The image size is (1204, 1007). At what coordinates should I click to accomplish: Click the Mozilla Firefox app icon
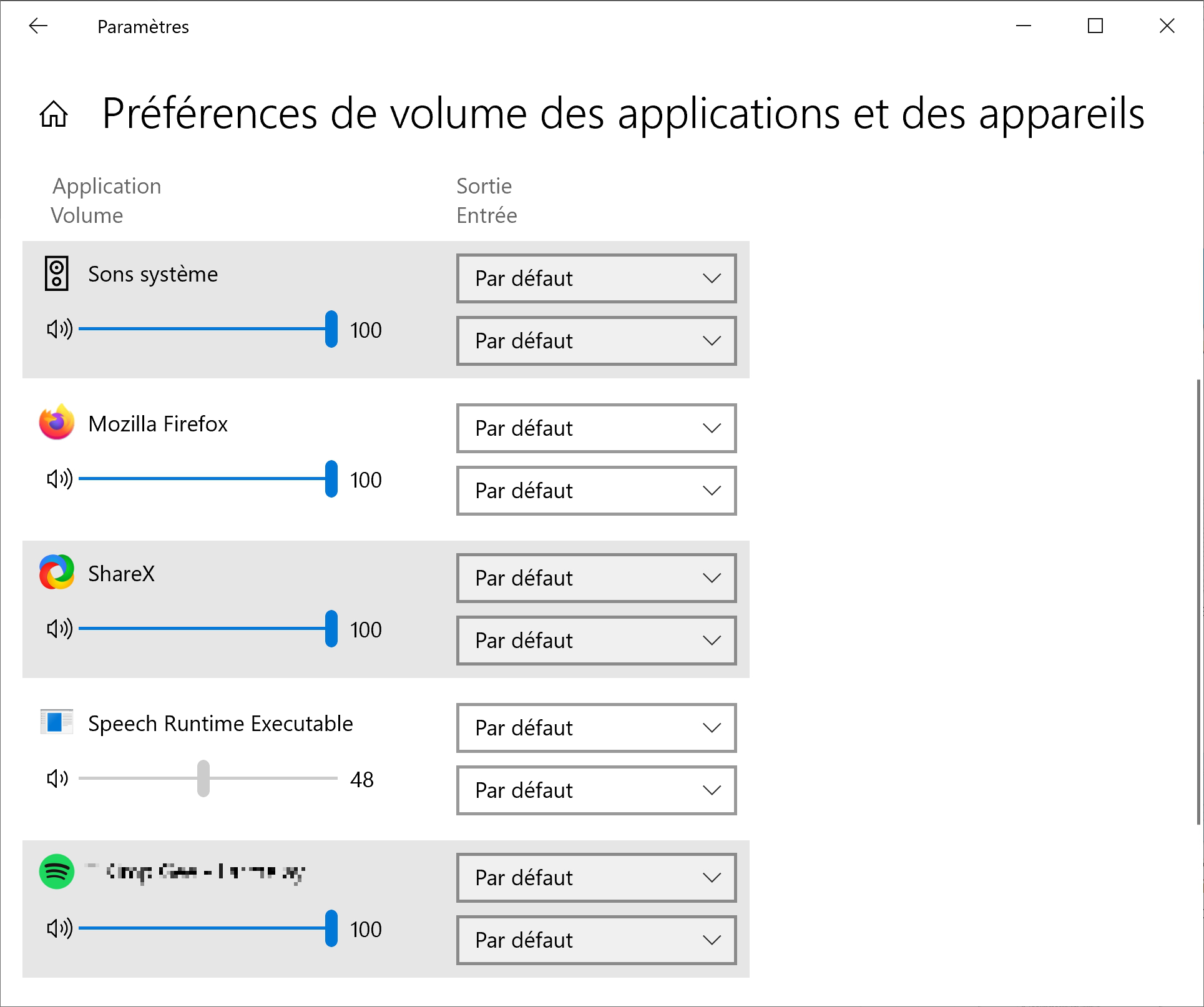pyautogui.click(x=57, y=423)
